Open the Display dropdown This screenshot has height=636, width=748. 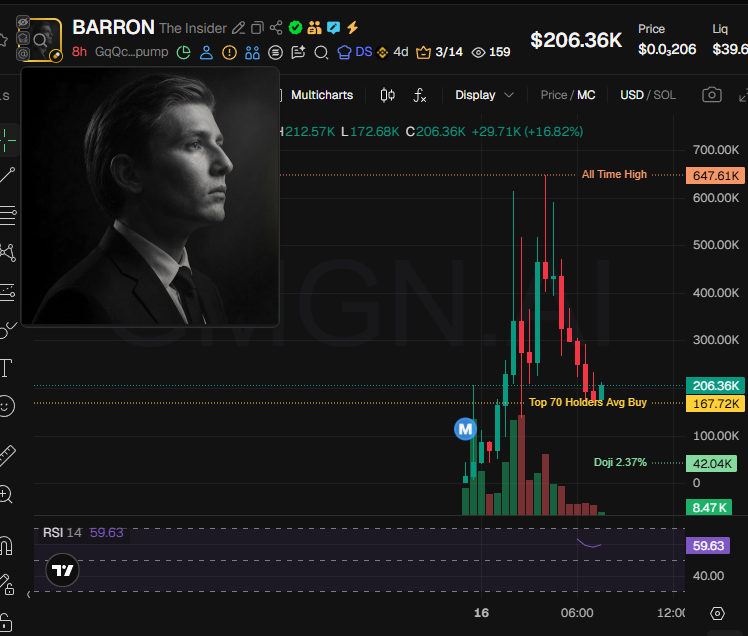tap(484, 95)
